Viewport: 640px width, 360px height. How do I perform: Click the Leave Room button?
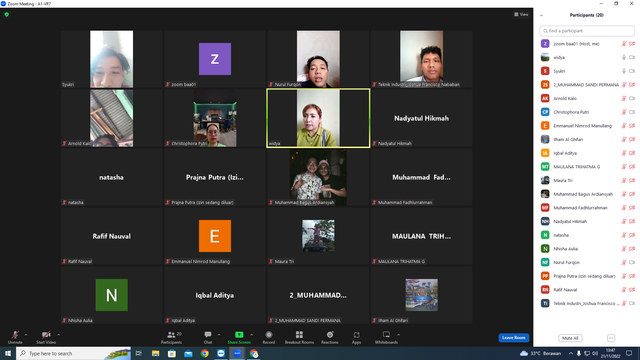pyautogui.click(x=513, y=338)
